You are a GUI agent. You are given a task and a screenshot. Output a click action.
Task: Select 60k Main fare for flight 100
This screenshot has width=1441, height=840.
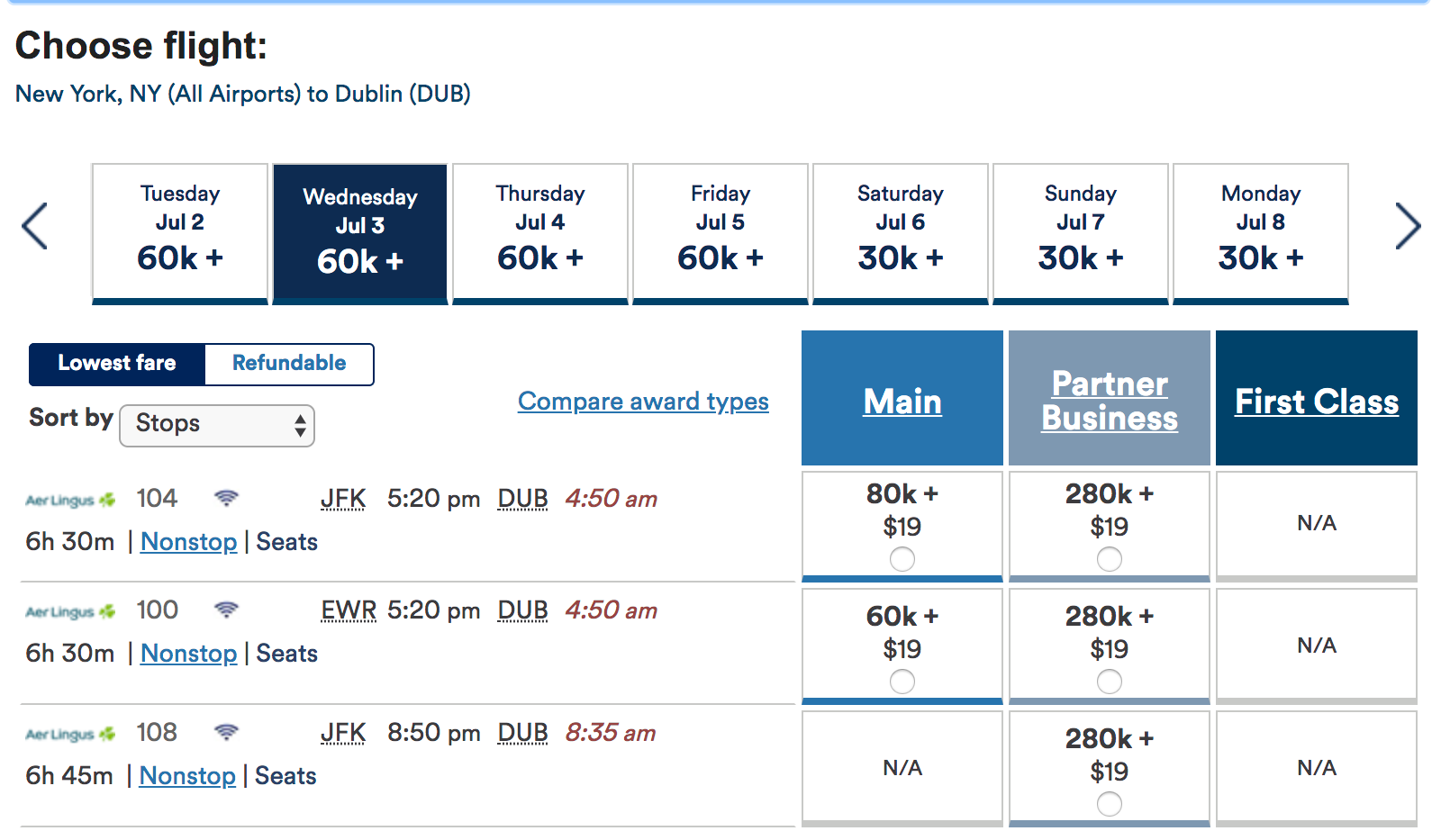[x=902, y=682]
